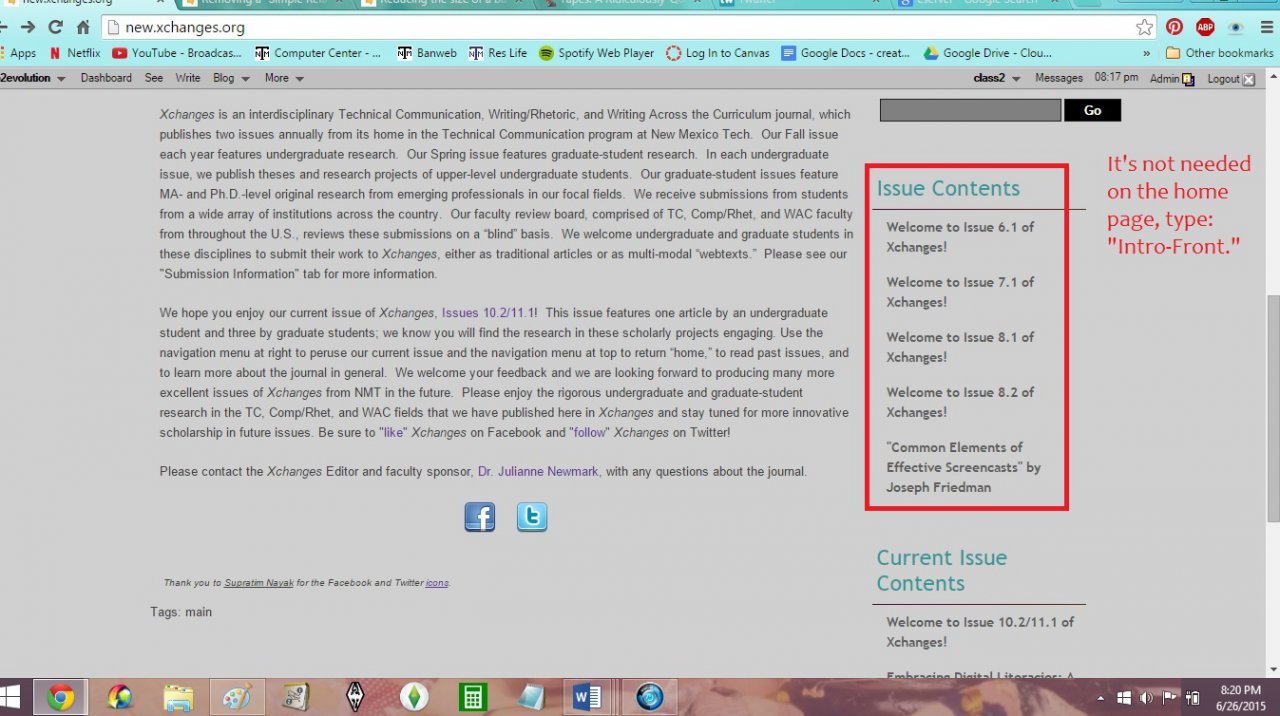Open the Chrome hamburger menu
The width and height of the screenshot is (1280, 716).
1266,27
